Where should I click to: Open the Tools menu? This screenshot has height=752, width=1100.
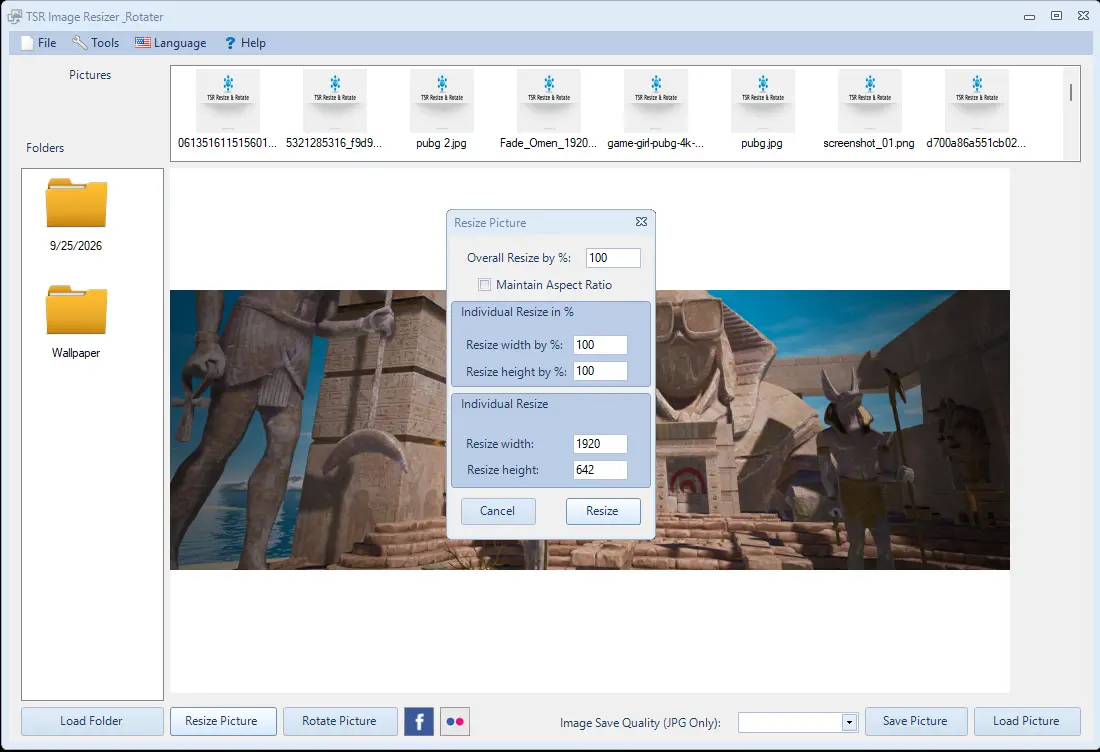95,43
